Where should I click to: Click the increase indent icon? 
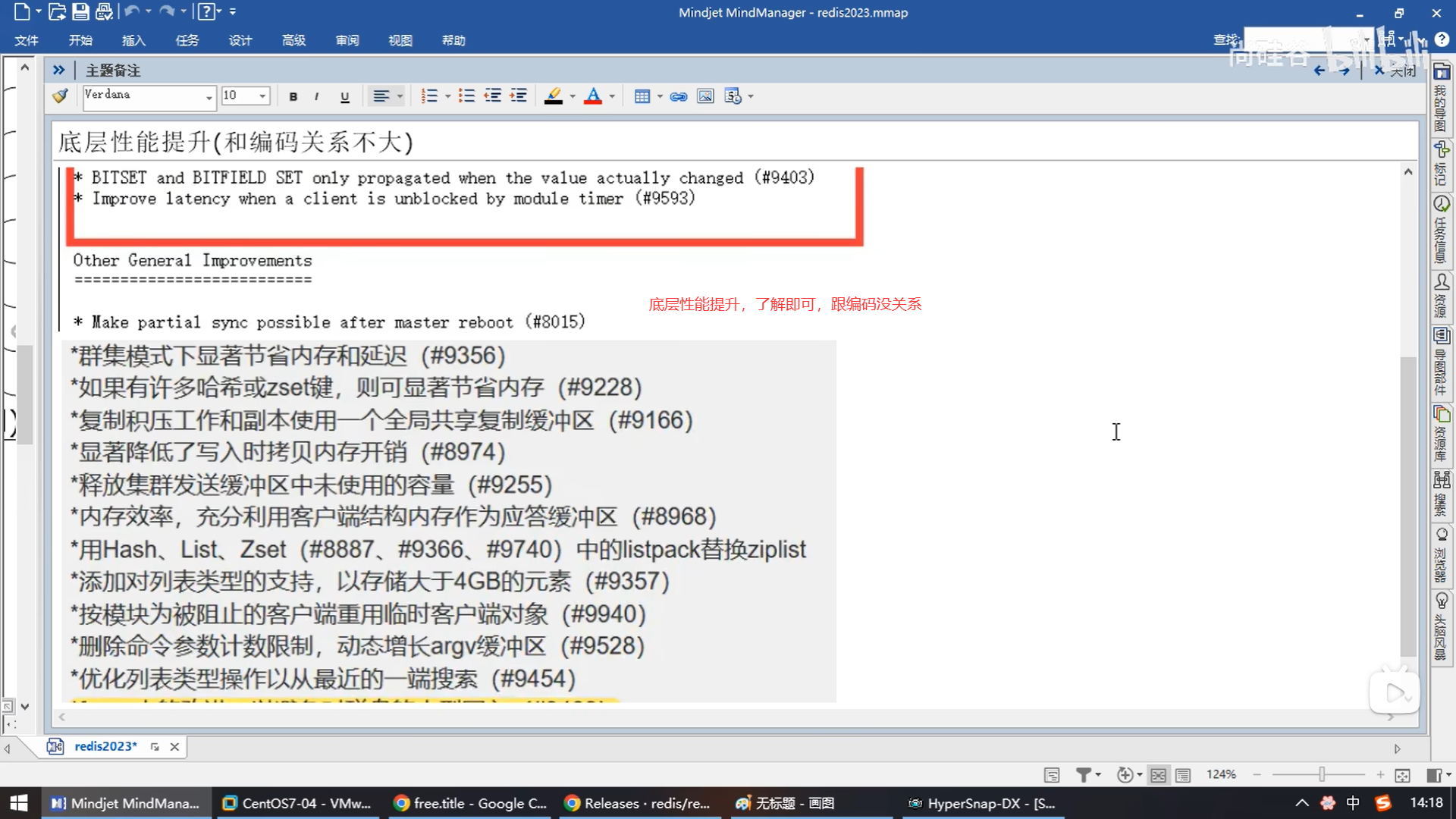coord(519,96)
